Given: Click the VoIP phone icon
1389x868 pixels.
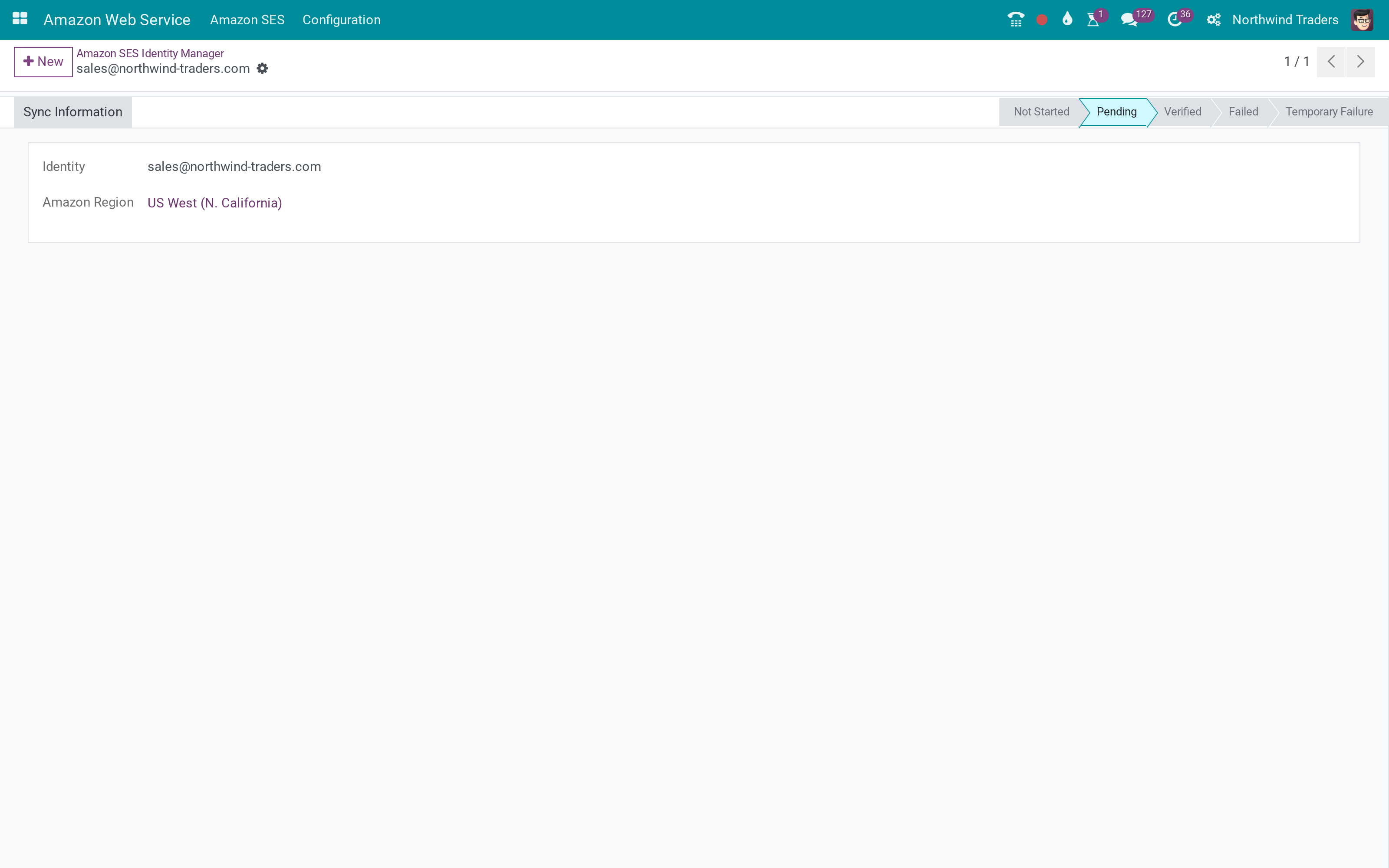Looking at the screenshot, I should coord(1015,20).
